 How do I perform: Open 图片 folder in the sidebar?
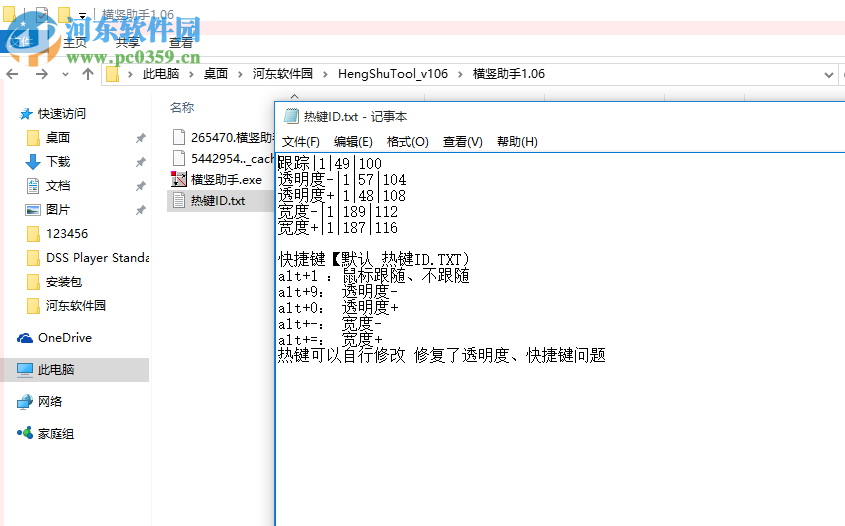[58, 210]
